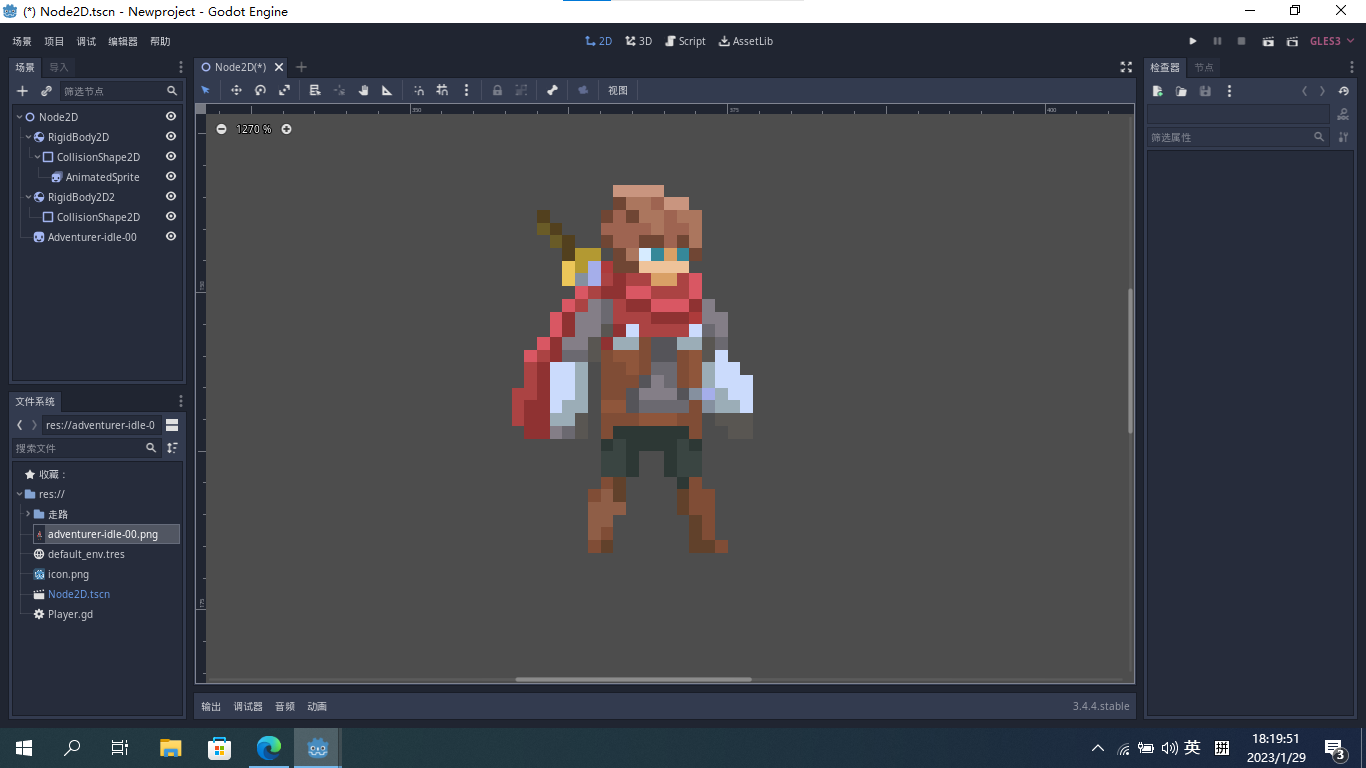
Task: Click the file system sort icon
Action: (172, 448)
